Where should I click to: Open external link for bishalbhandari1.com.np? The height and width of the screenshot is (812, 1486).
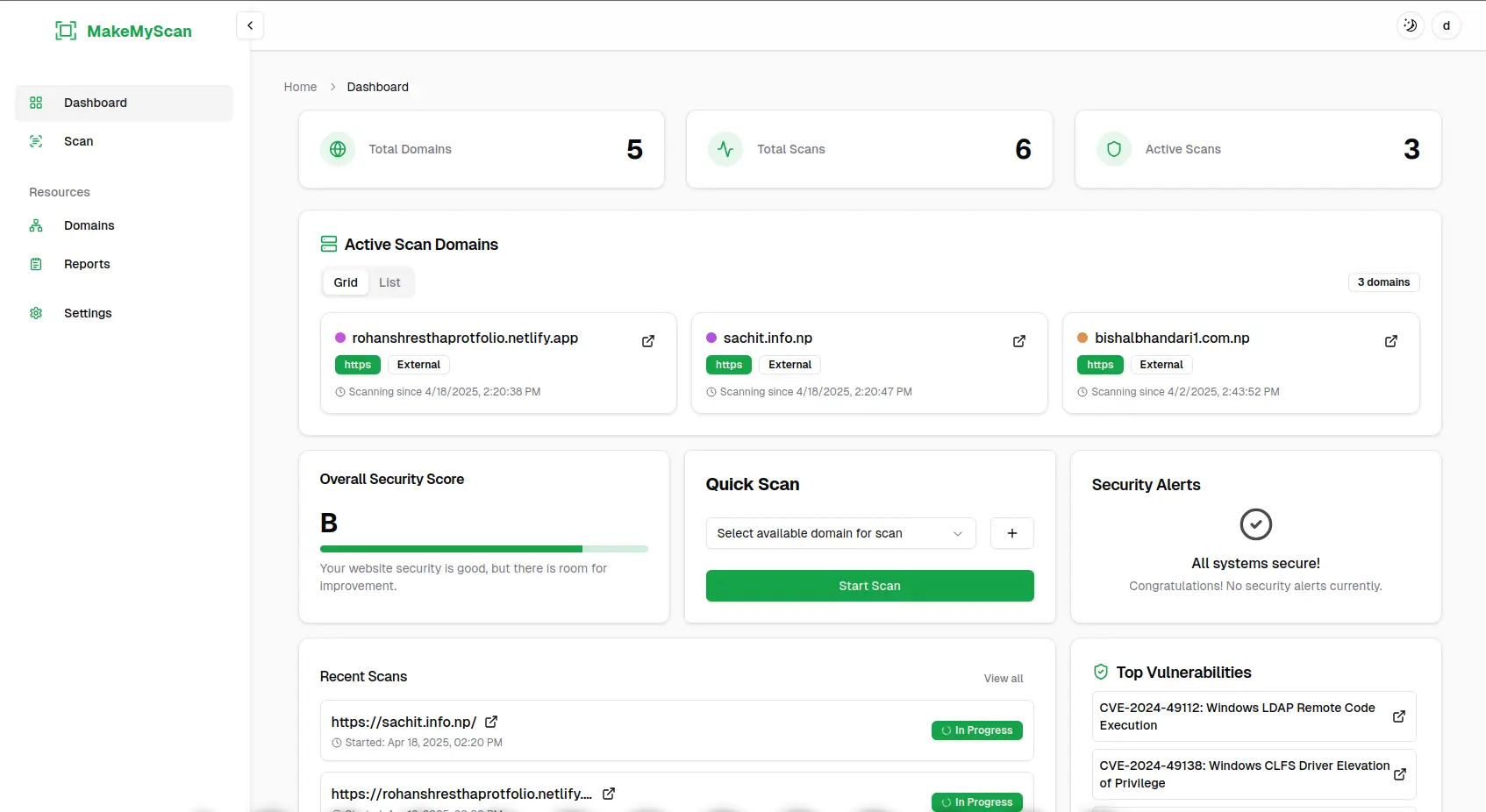(1391, 341)
